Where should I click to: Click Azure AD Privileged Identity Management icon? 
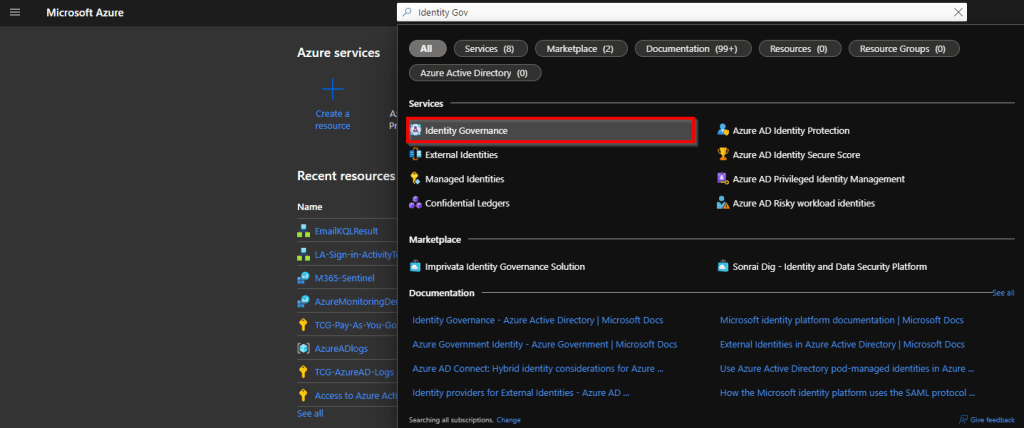pos(723,179)
